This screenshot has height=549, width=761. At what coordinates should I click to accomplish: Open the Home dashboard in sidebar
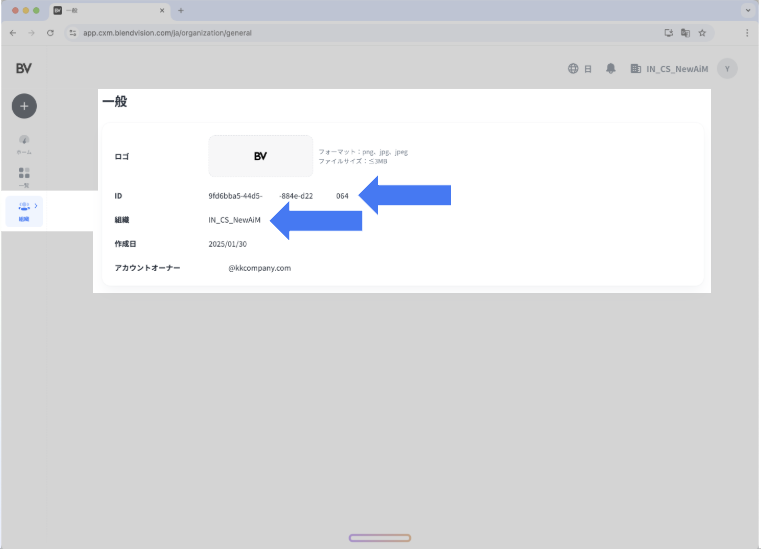click(x=24, y=143)
